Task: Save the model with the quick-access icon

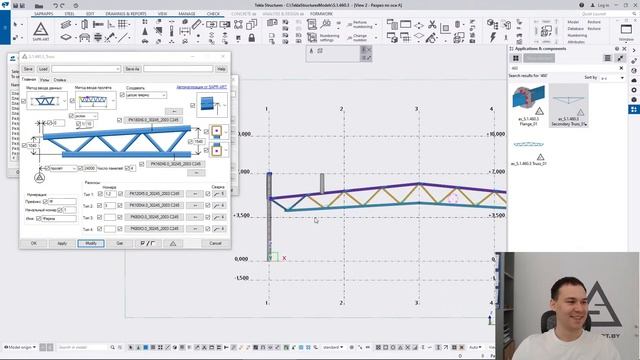Action: [16, 6]
